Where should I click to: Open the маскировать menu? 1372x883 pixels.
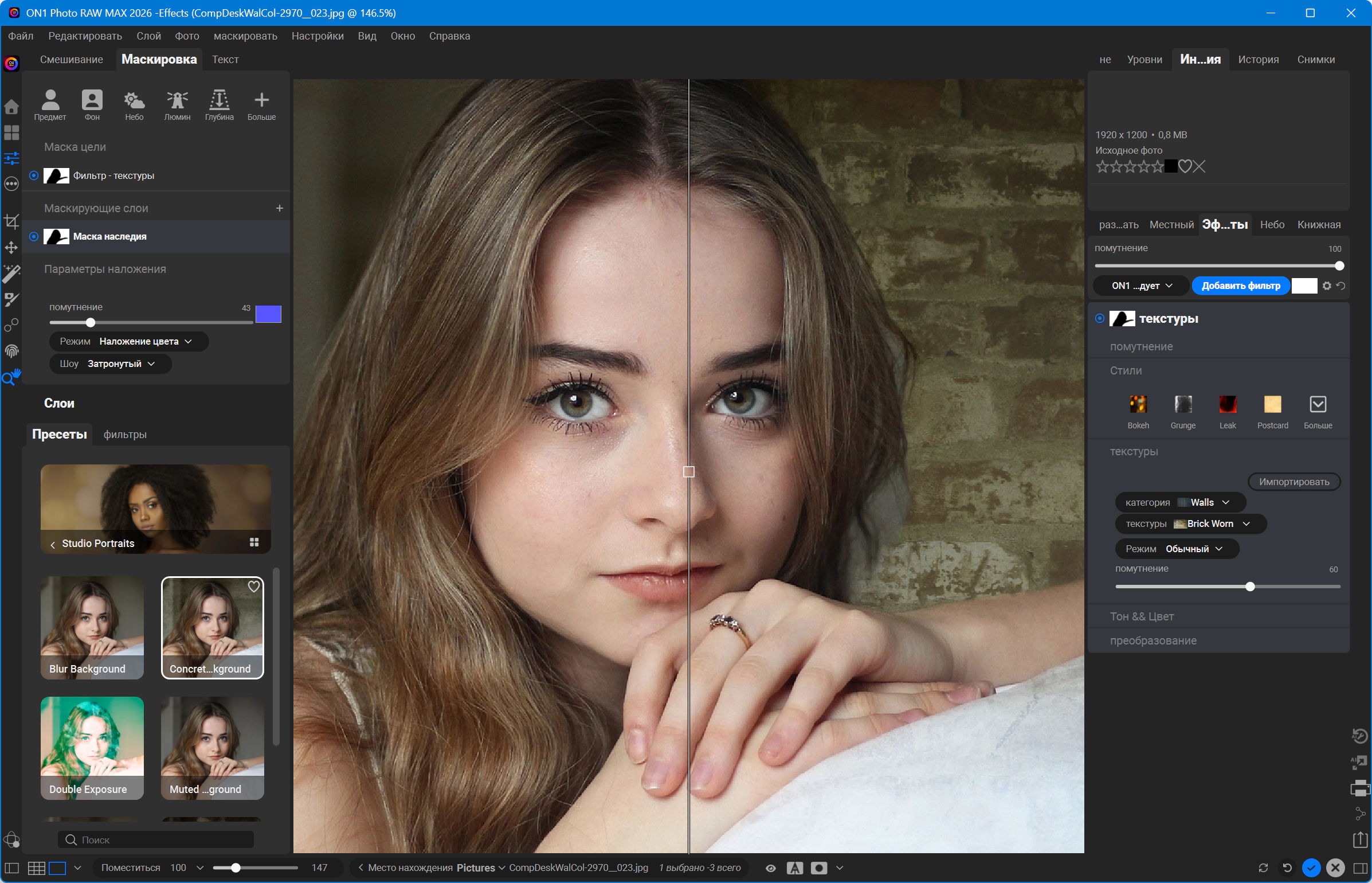[x=245, y=36]
